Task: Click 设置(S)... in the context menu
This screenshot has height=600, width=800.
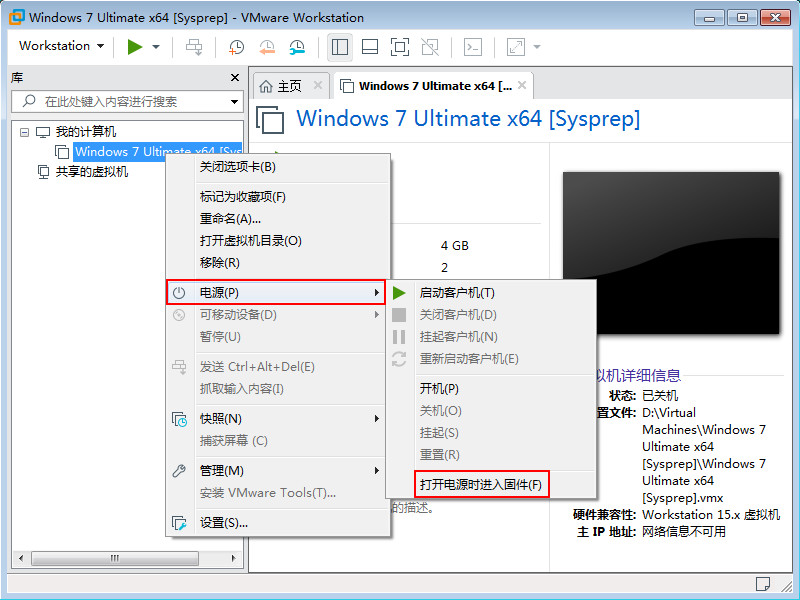Action: tap(224, 522)
